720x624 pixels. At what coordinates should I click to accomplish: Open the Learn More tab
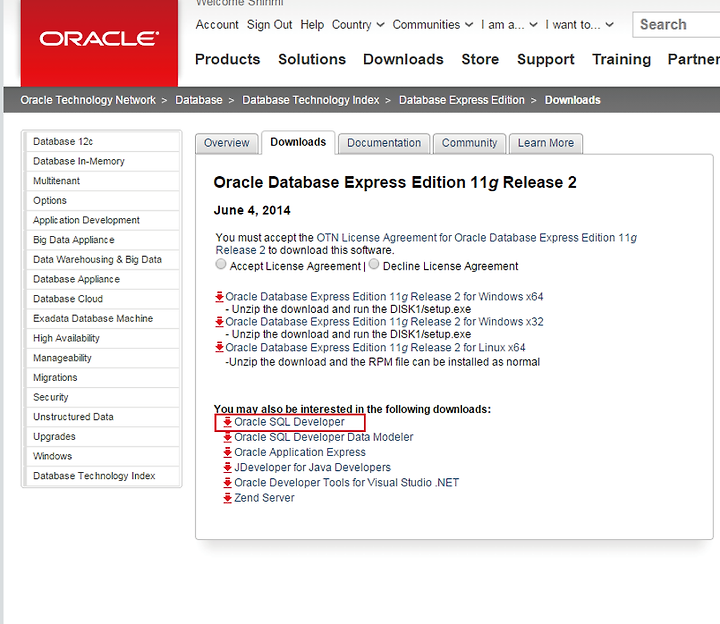tap(546, 143)
